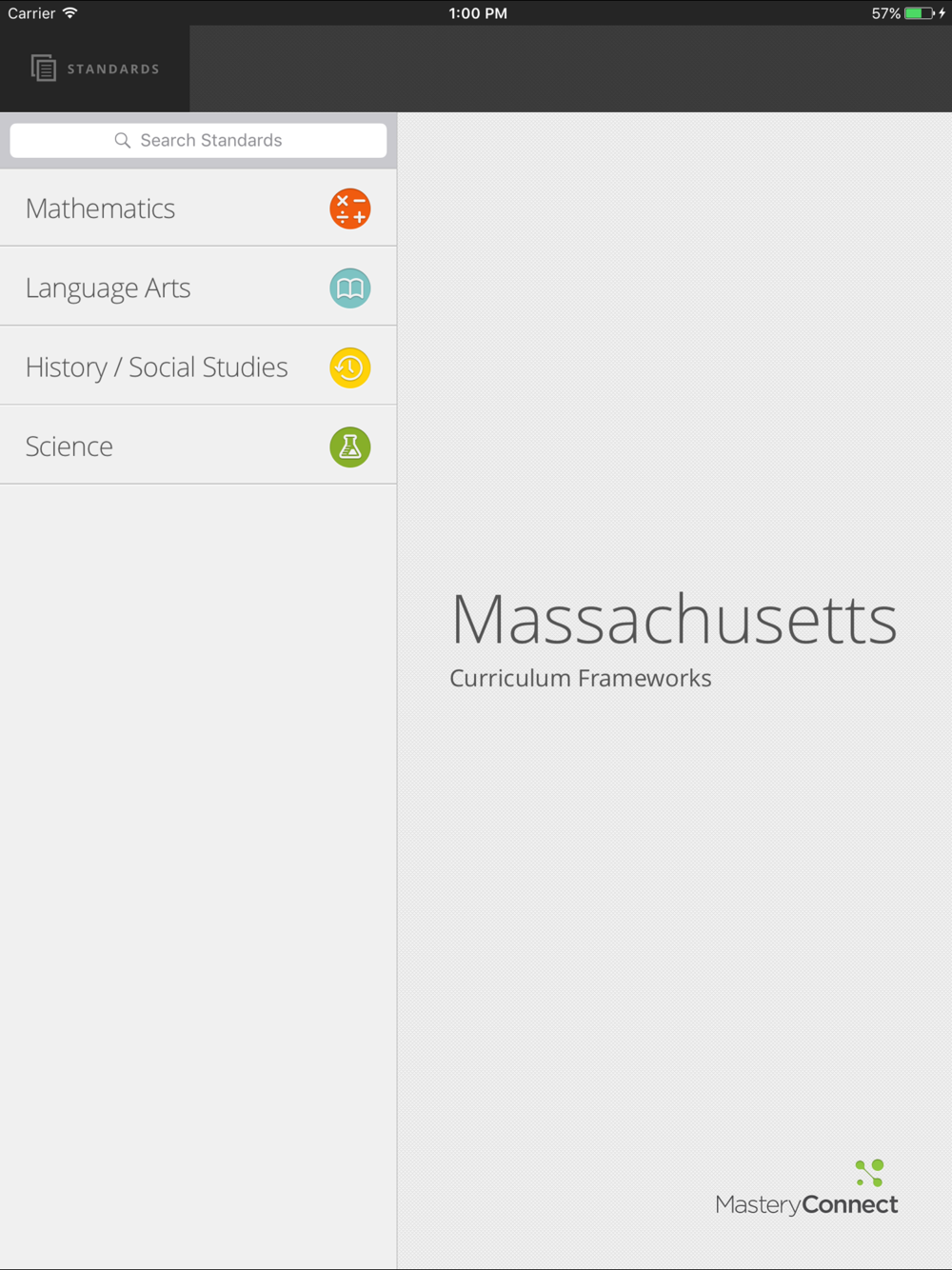Focus the Search Standards field

[198, 141]
